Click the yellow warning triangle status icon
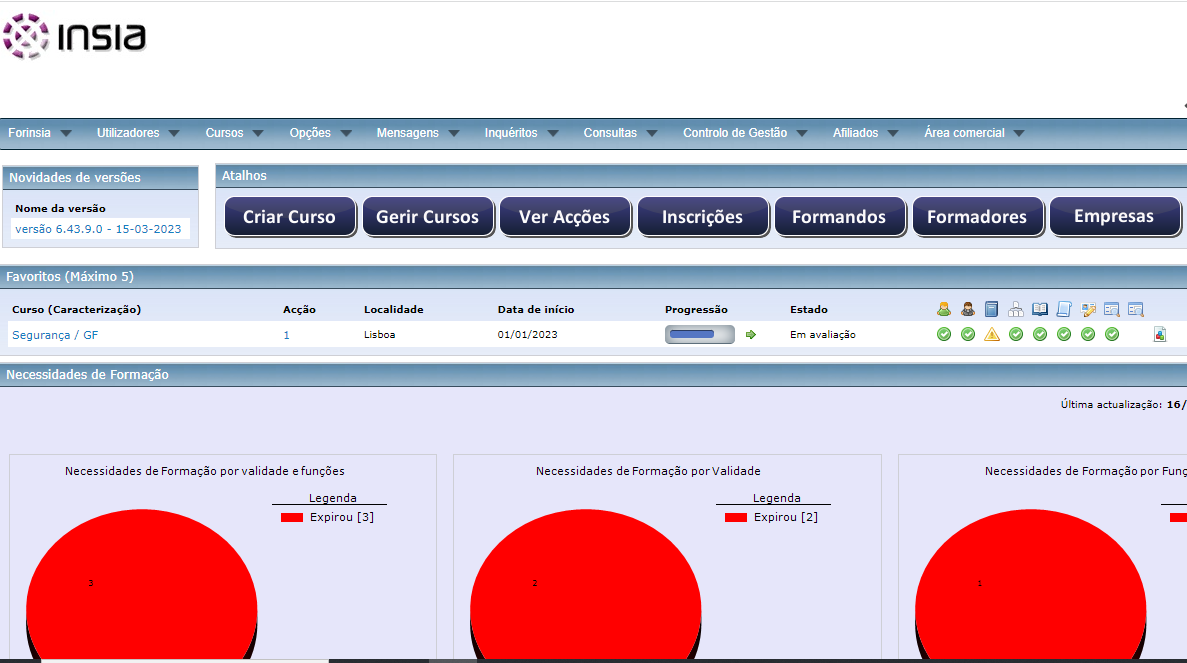This screenshot has width=1187, height=663. [992, 335]
